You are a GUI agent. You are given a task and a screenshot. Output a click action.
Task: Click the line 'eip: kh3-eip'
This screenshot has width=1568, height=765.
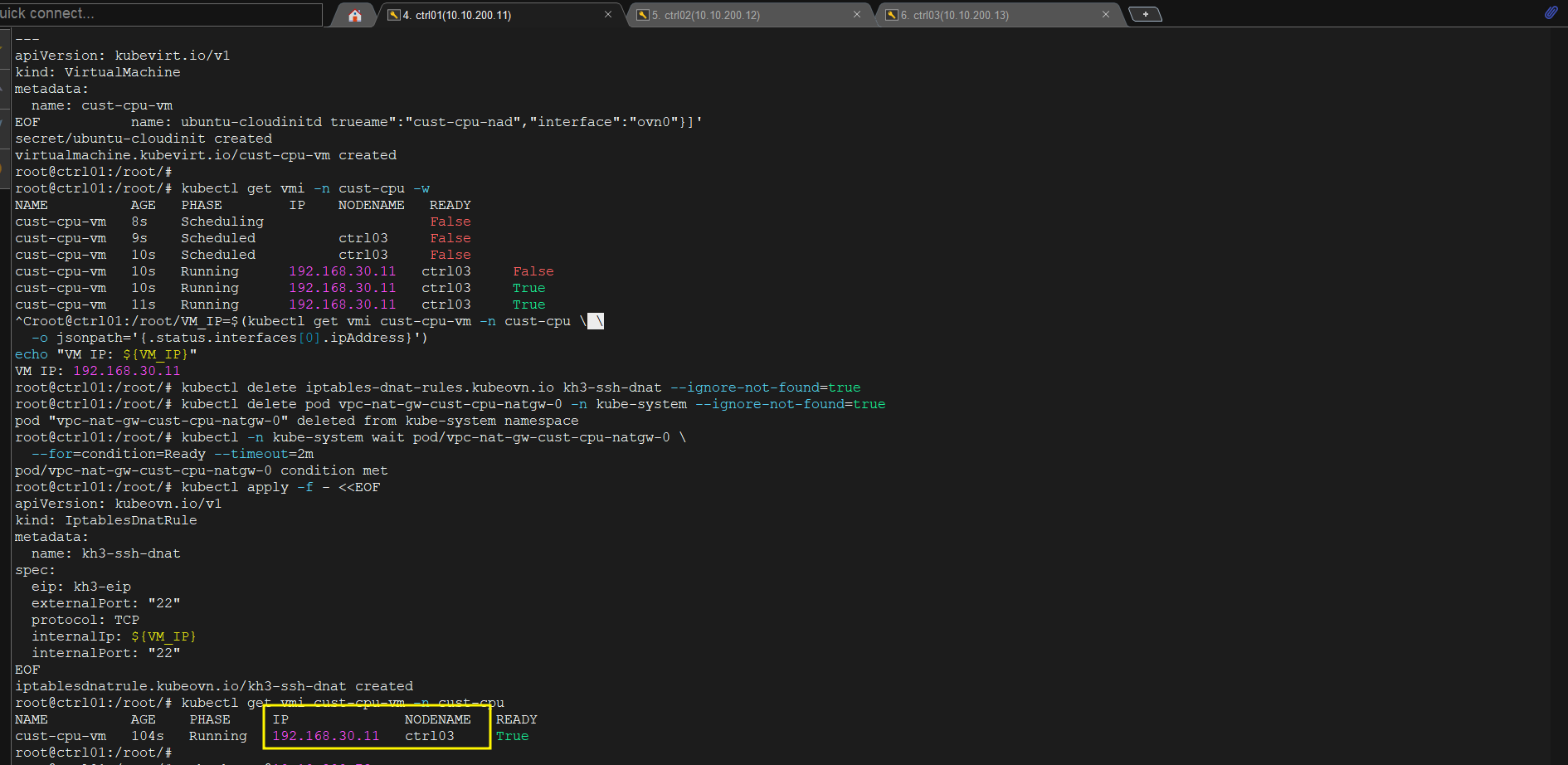[x=81, y=587]
